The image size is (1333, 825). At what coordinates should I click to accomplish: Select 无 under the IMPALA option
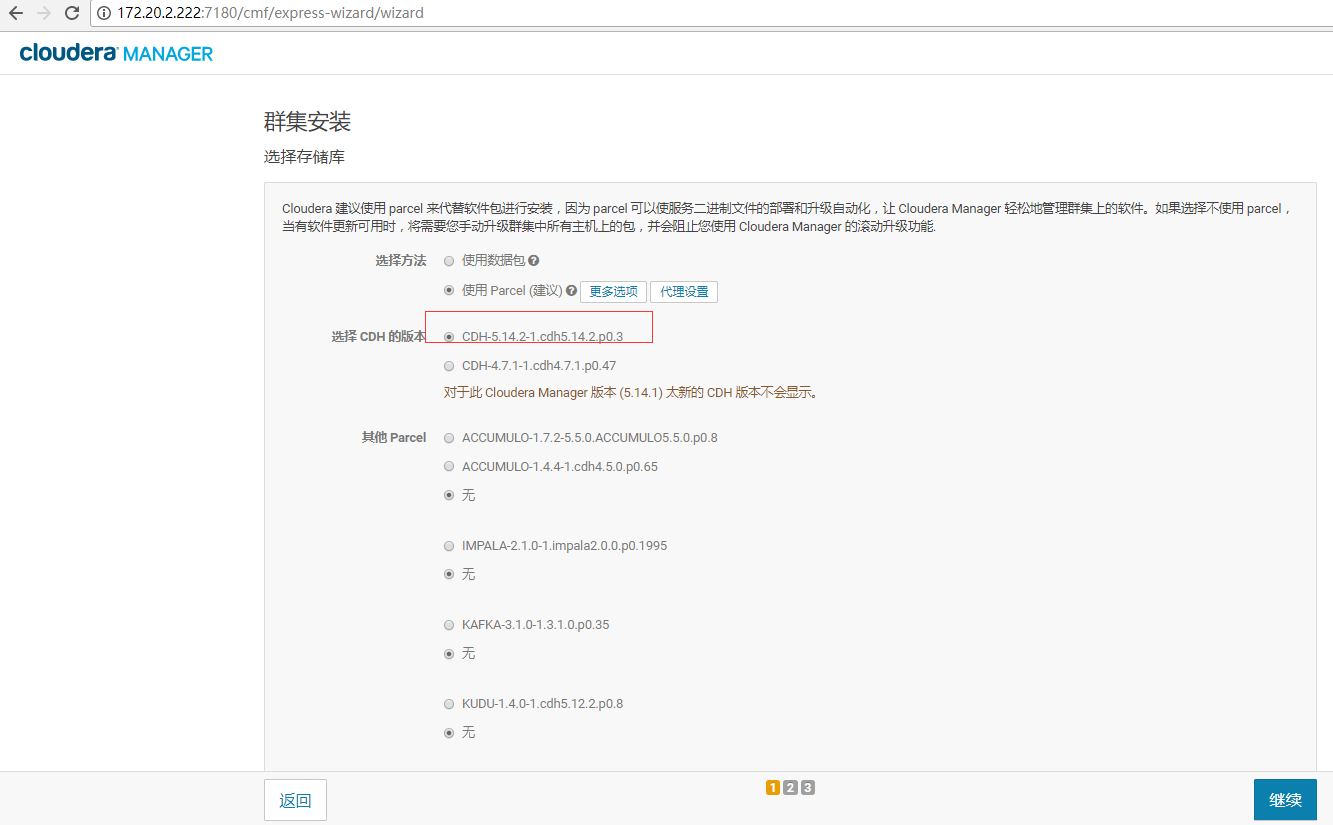pos(449,574)
